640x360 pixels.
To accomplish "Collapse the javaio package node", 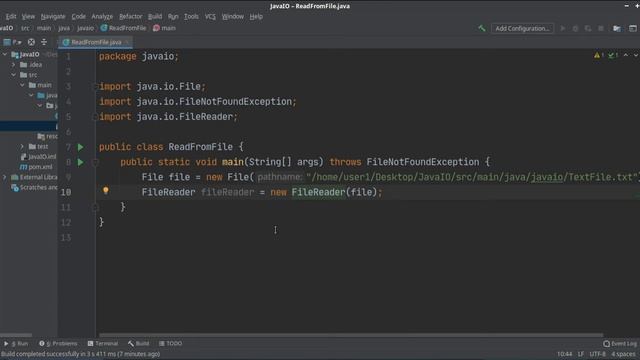I will [40, 105].
